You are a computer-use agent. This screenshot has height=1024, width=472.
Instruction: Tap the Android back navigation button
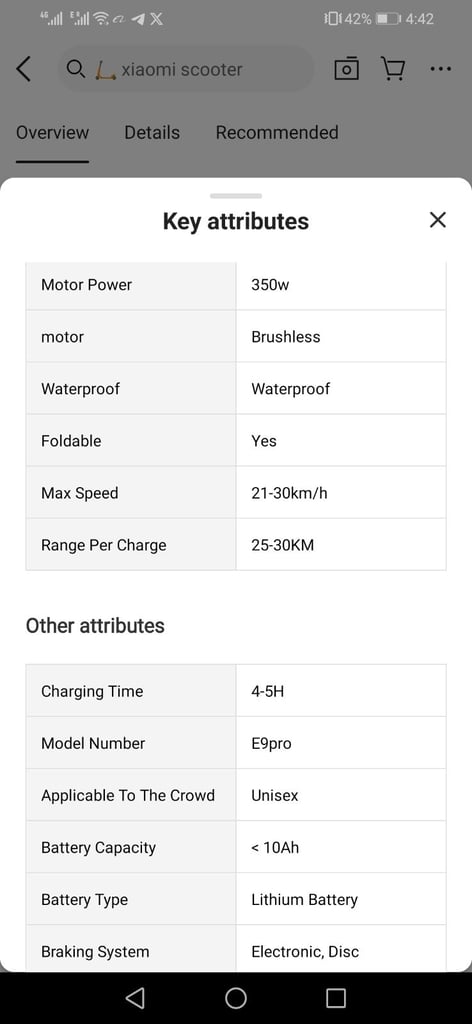tap(134, 997)
